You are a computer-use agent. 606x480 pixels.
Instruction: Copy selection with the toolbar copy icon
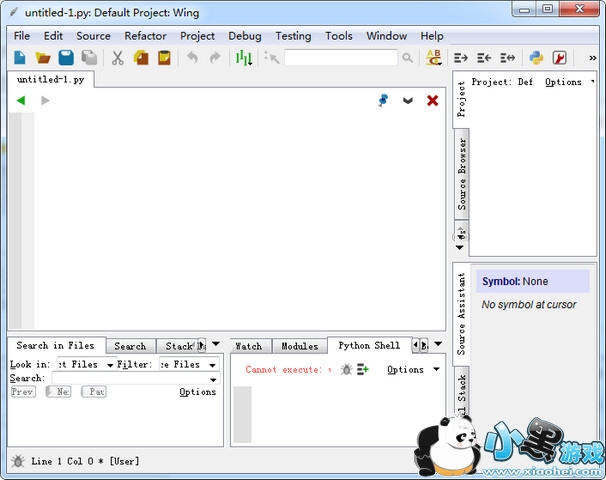[x=141, y=58]
